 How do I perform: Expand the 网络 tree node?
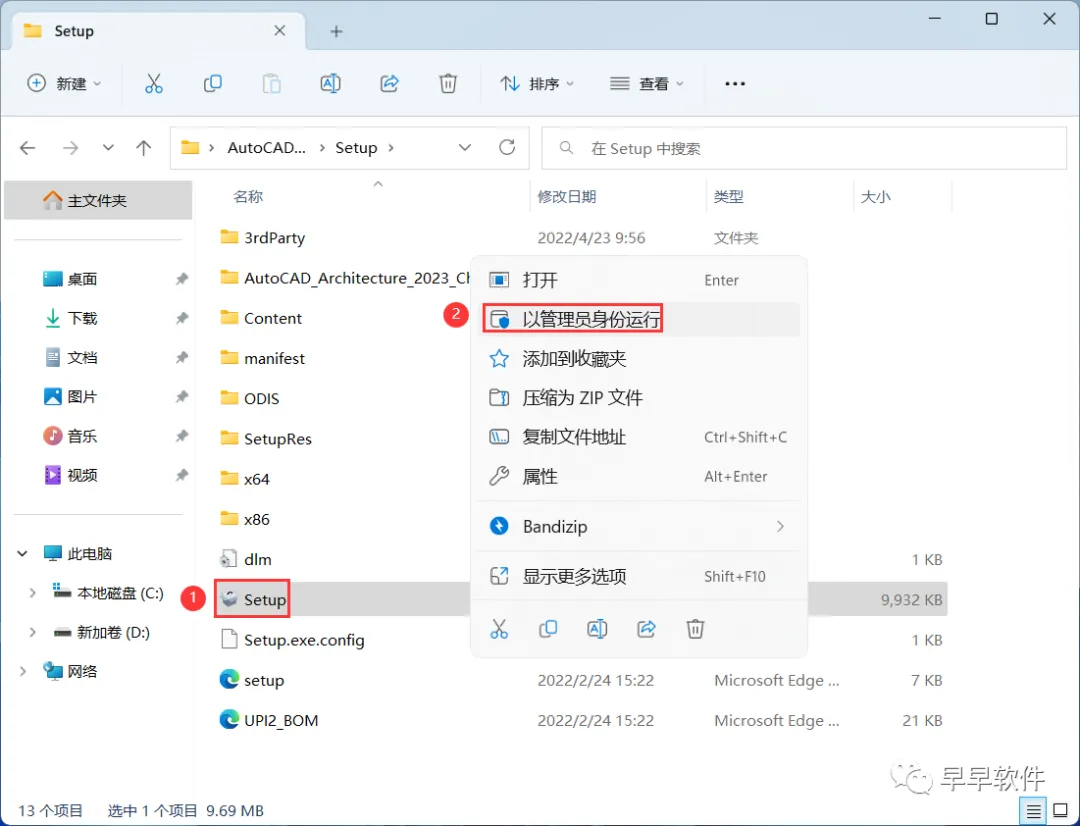point(22,671)
